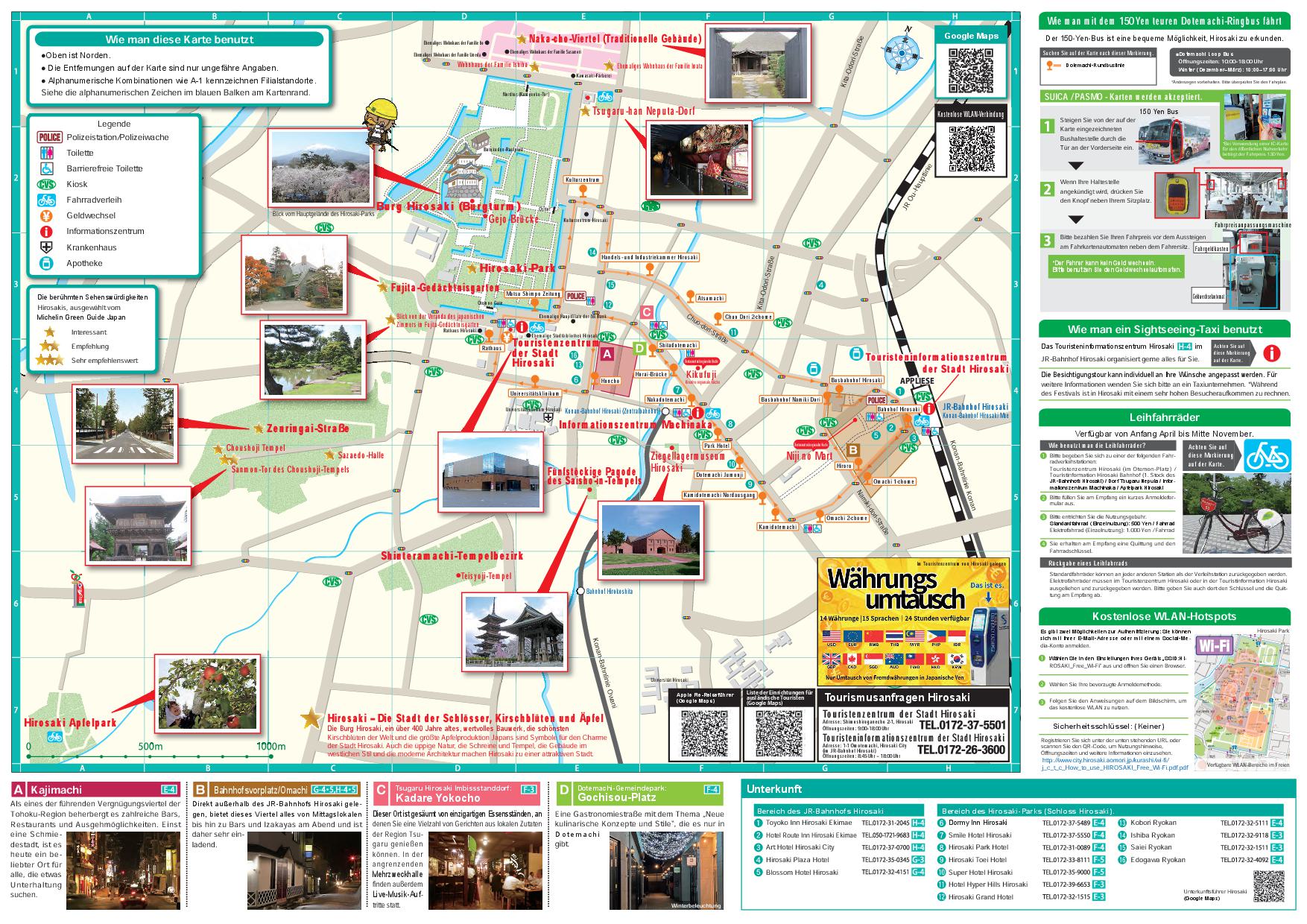
Task: Click the Police icon in the legend
Action: tap(49, 137)
